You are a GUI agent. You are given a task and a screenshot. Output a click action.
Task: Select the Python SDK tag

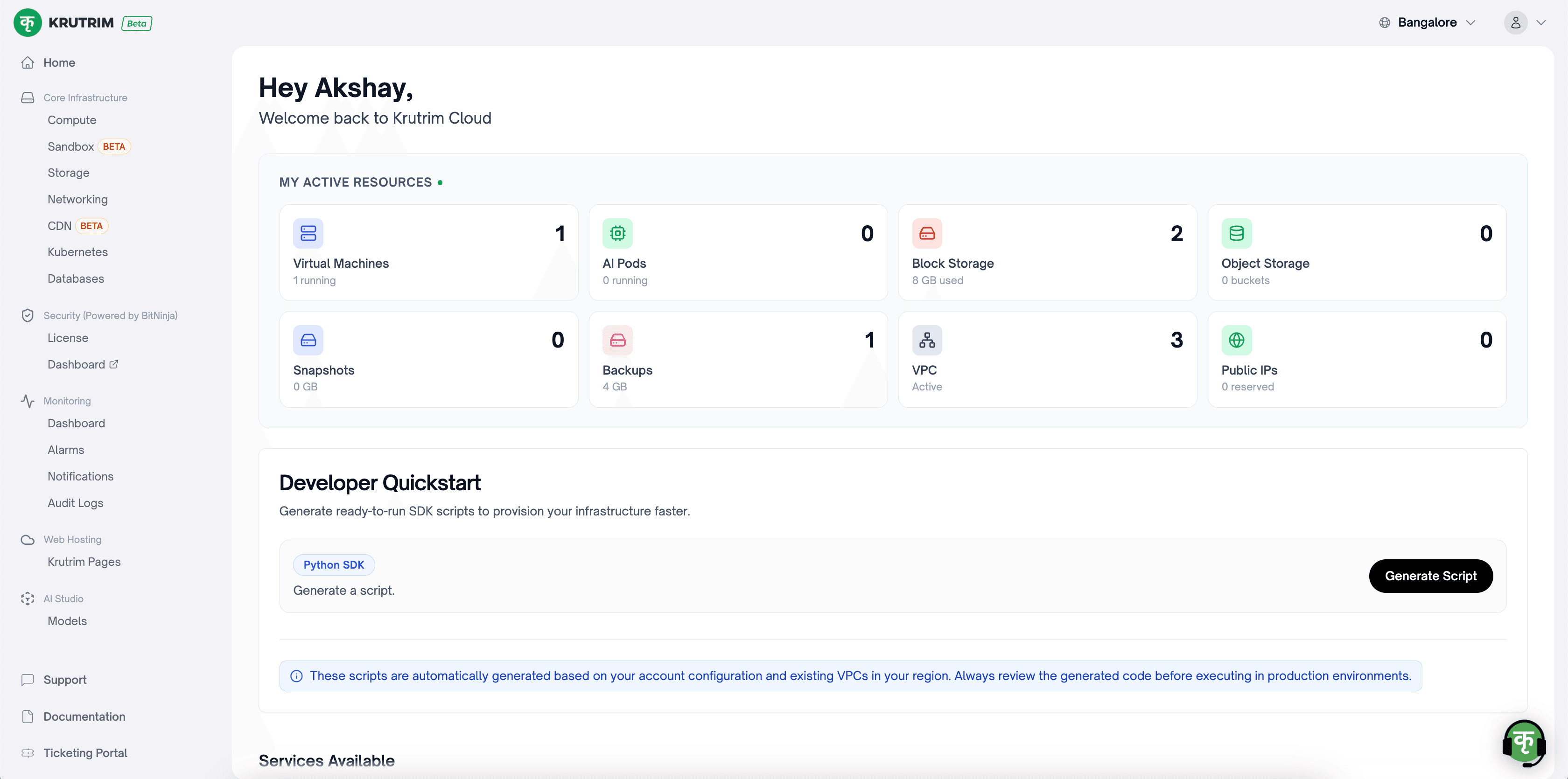(334, 565)
